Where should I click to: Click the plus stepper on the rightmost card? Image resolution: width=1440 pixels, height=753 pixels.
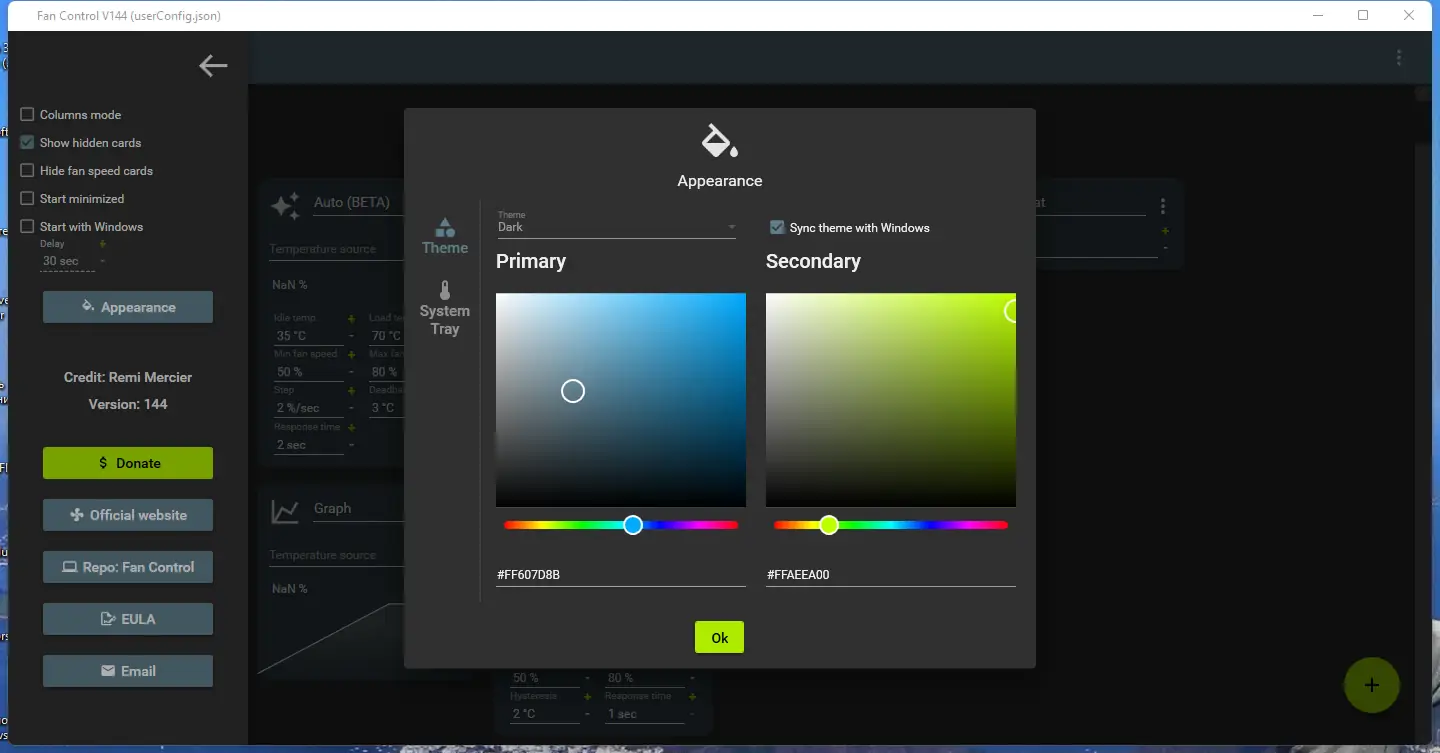pos(1165,231)
